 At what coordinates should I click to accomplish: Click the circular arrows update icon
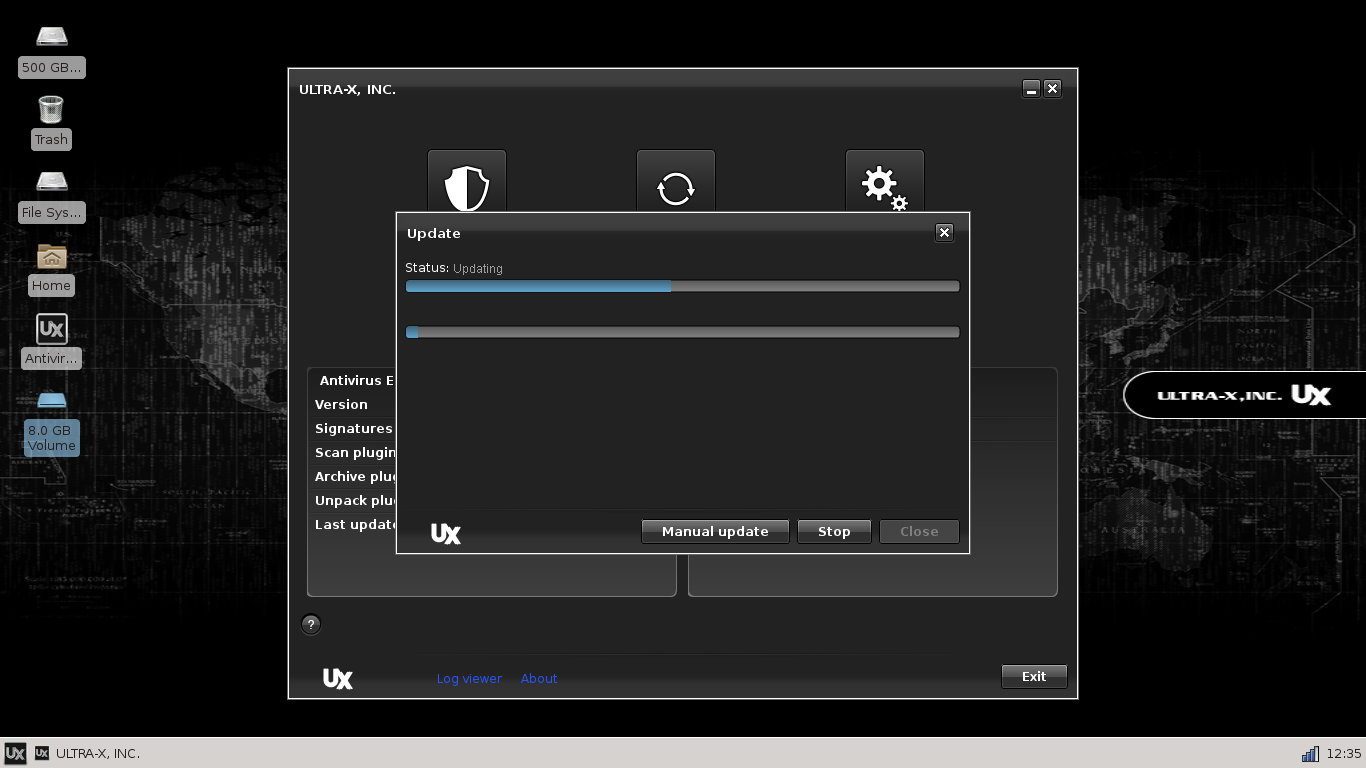675,186
